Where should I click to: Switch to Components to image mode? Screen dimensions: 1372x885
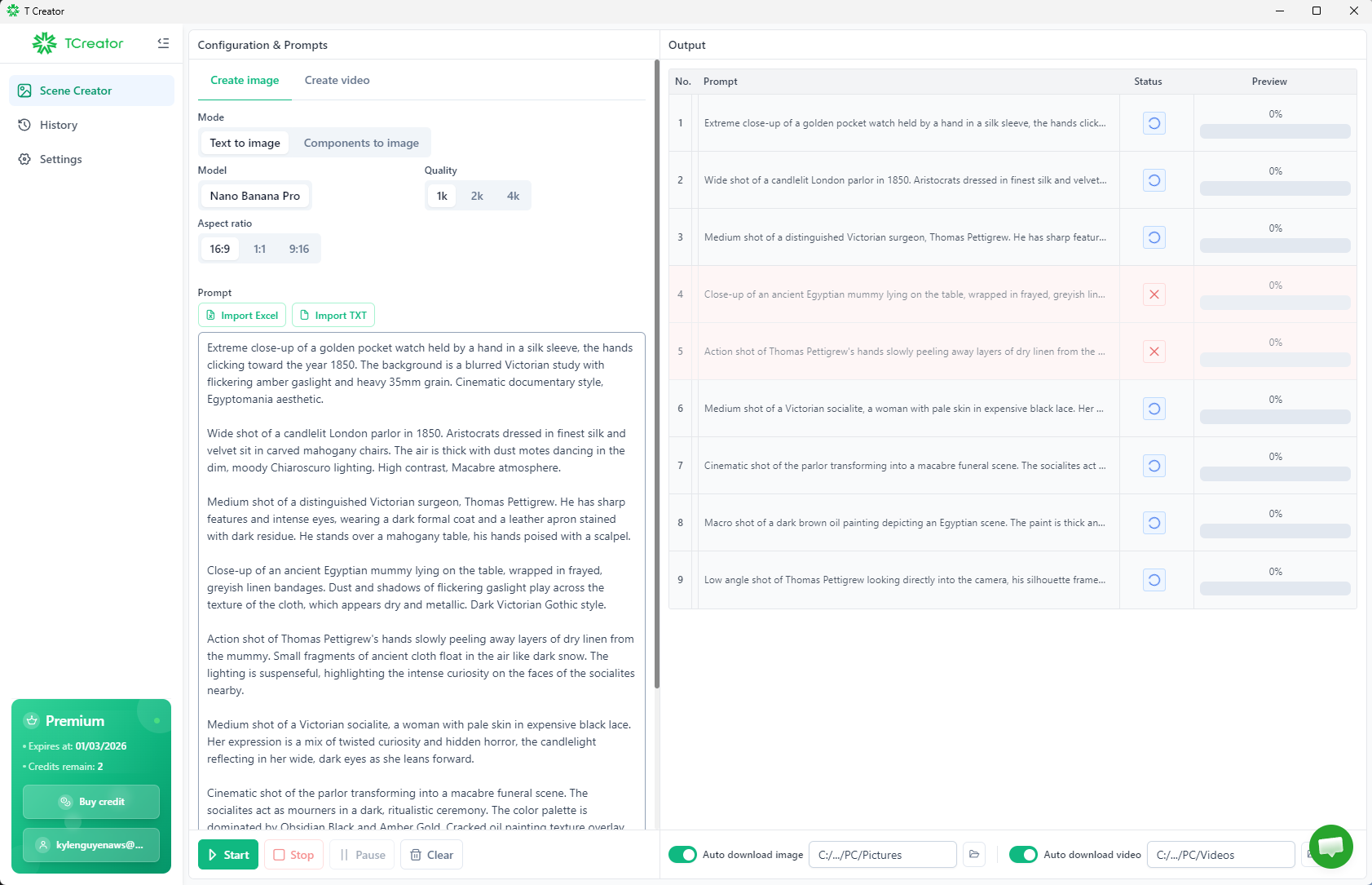[x=361, y=143]
